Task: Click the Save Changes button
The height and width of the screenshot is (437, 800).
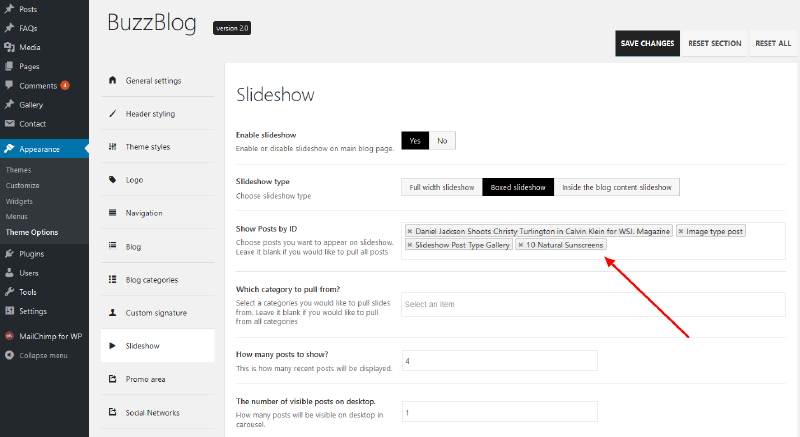Action: pyautogui.click(x=647, y=44)
